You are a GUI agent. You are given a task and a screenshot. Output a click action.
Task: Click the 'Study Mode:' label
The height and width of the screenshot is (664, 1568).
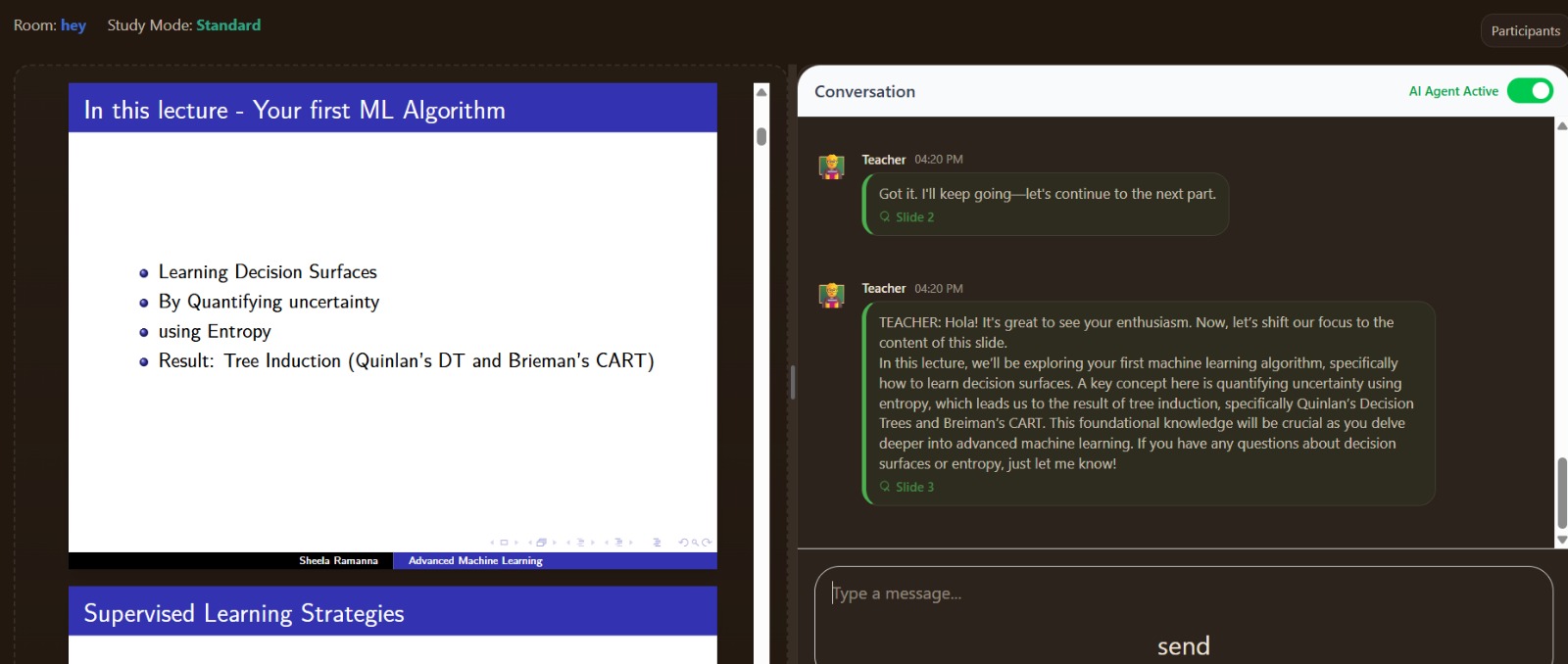[x=150, y=25]
